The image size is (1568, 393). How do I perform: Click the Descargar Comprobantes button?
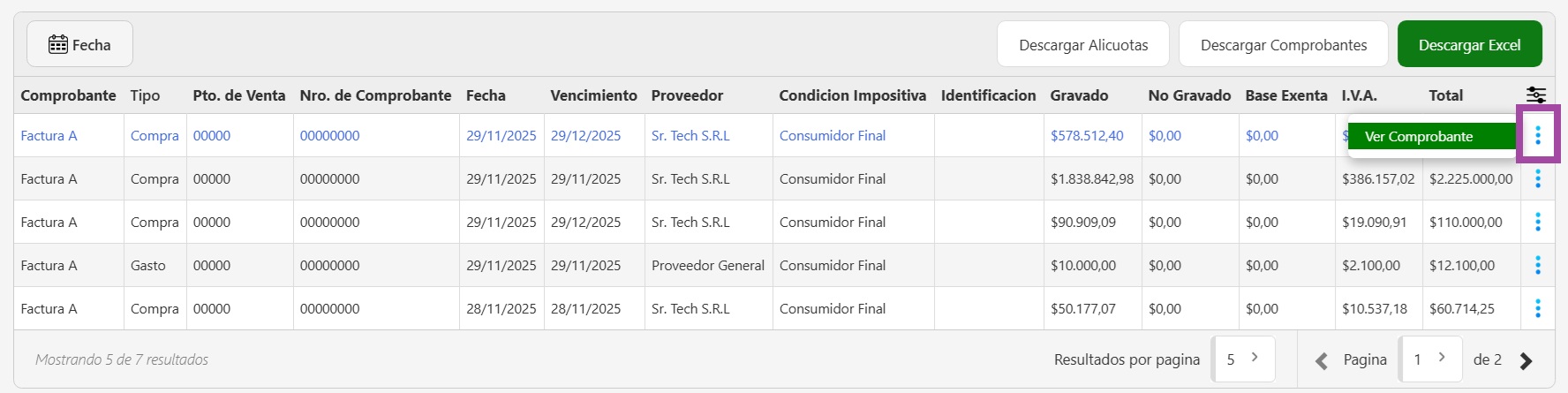pyautogui.click(x=1284, y=45)
